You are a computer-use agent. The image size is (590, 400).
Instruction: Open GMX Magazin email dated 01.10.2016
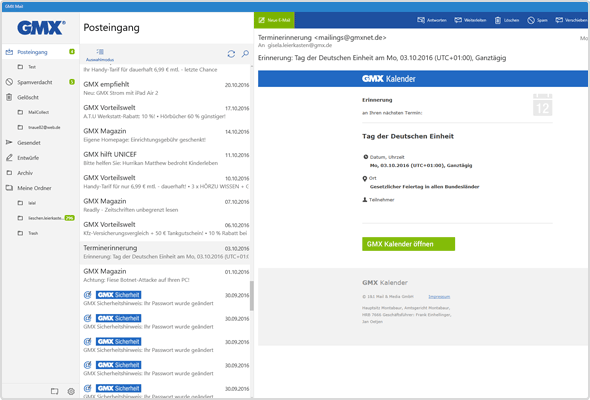[x=166, y=275]
